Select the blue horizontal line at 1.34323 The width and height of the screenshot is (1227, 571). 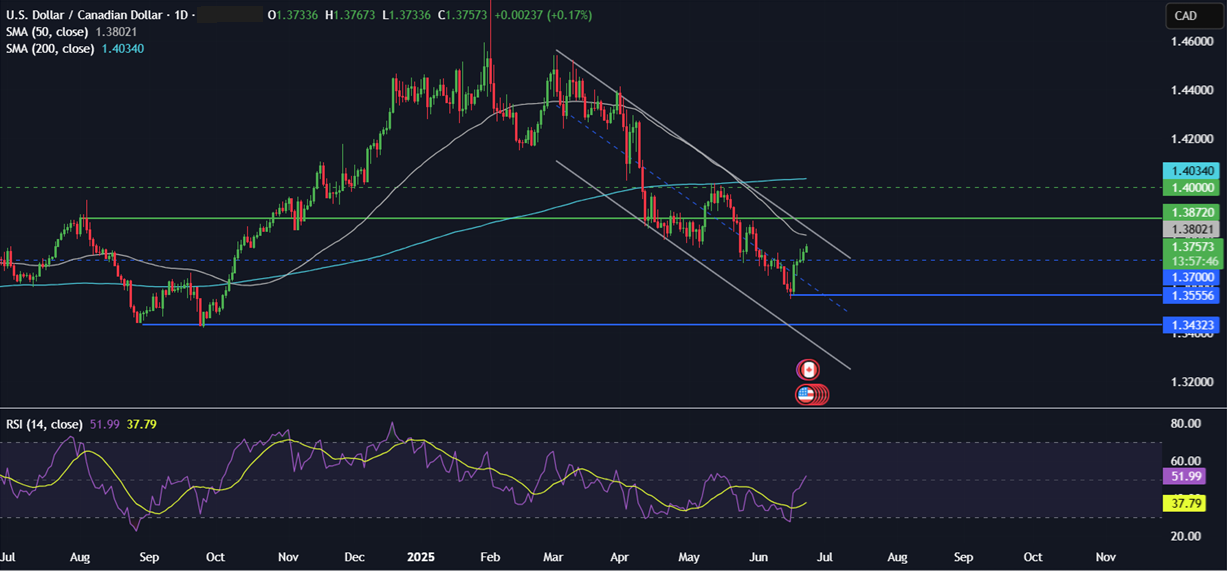coord(650,325)
